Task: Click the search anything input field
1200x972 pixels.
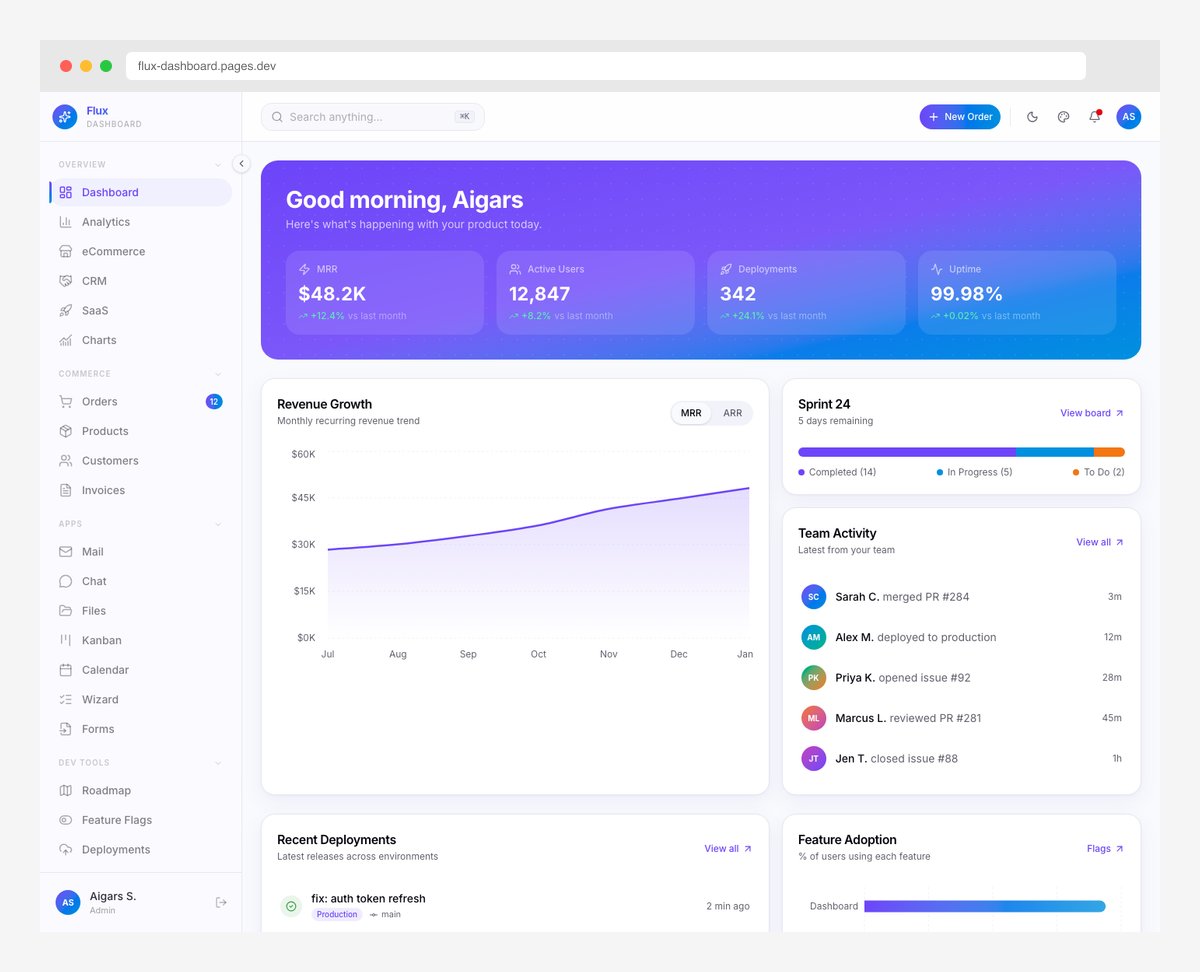Action: point(370,117)
